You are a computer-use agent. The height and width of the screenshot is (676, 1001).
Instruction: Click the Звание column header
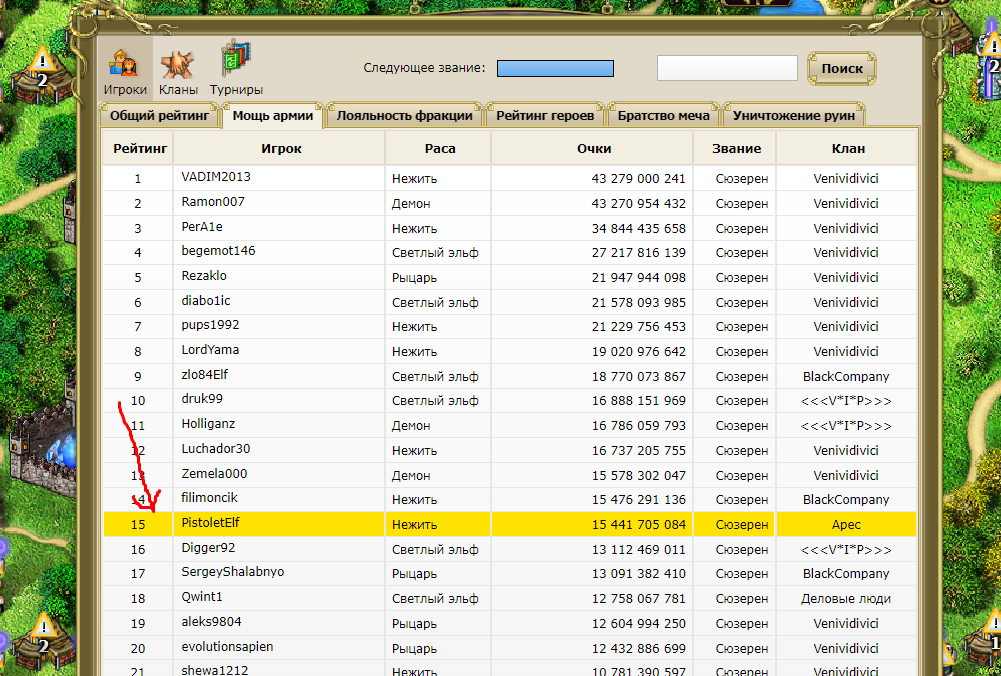point(735,148)
